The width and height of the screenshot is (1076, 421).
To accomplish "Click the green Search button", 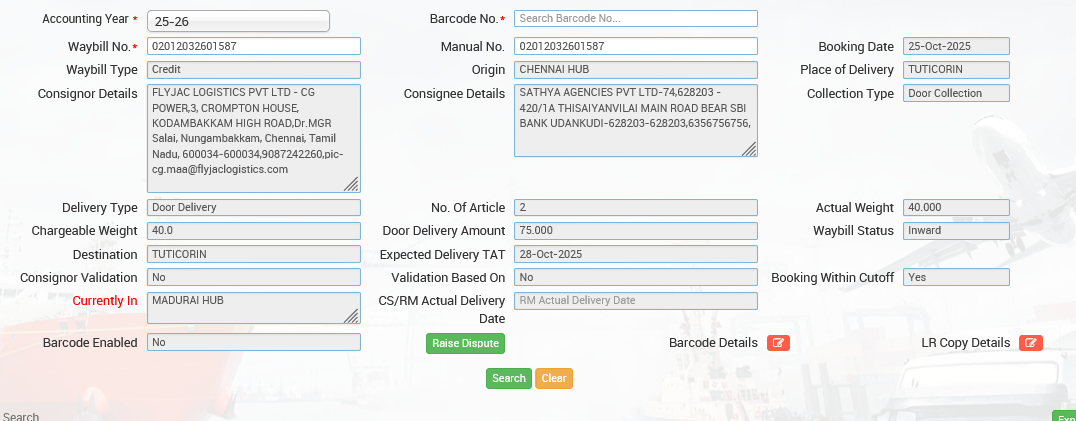I will click(508, 378).
